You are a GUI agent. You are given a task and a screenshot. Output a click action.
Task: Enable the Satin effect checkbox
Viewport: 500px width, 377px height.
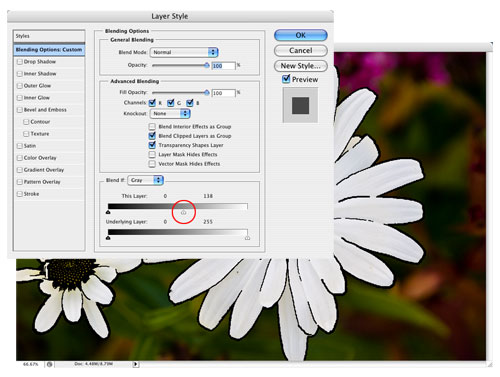pyautogui.click(x=20, y=146)
